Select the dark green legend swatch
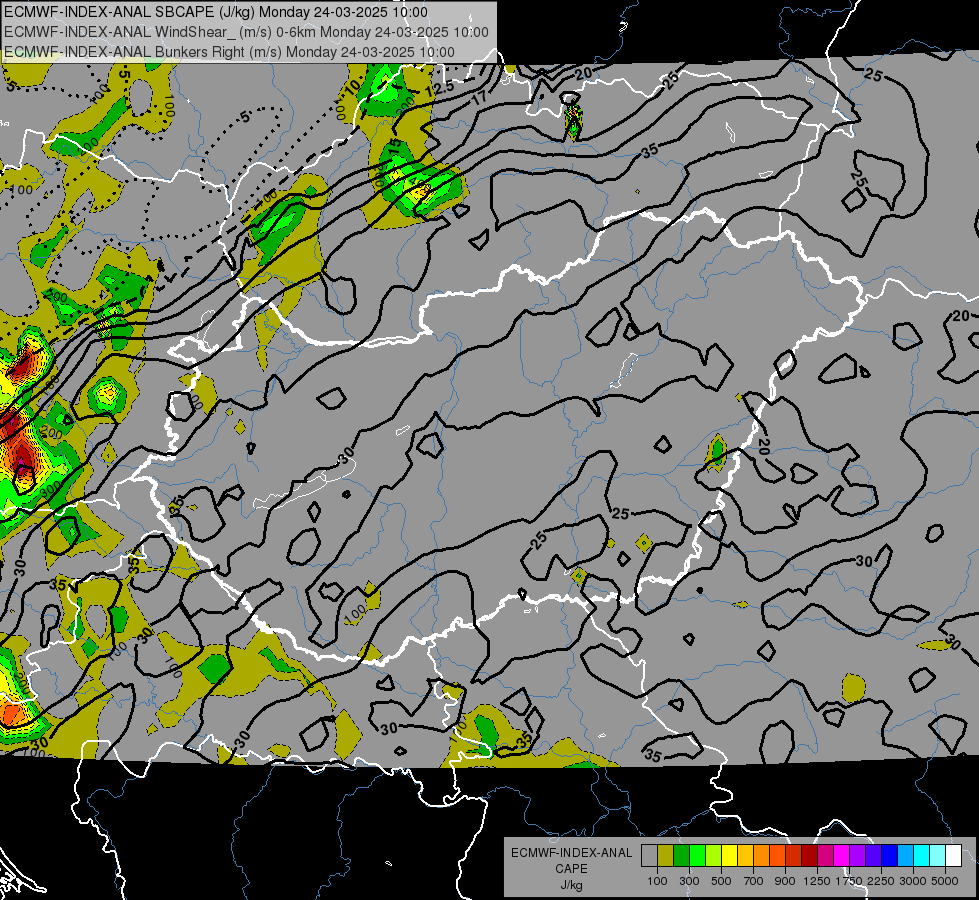 [682, 856]
